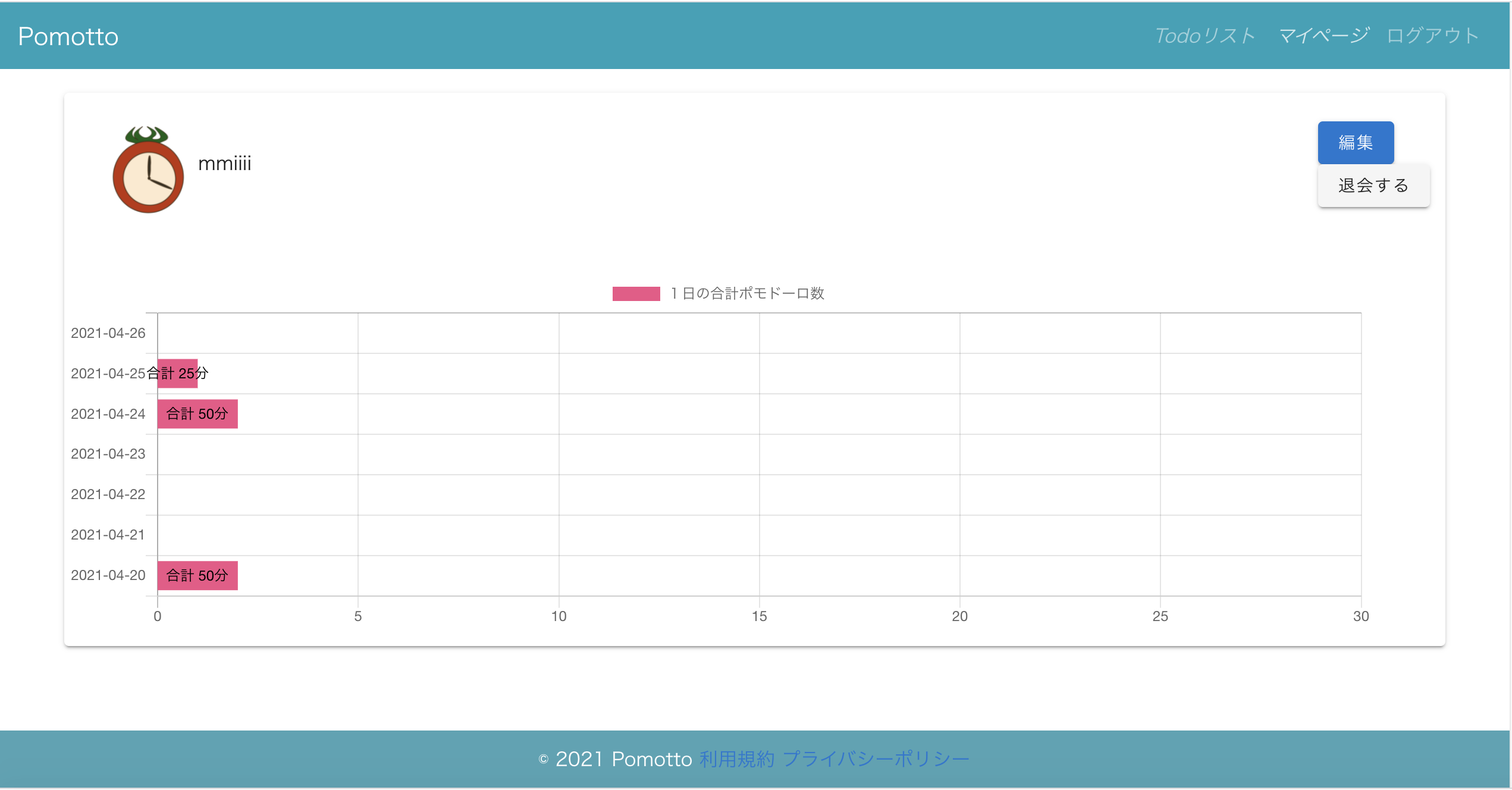1512x790 pixels.
Task: Click the 2021-04-20 bar labeled 合計 50分
Action: [197, 576]
